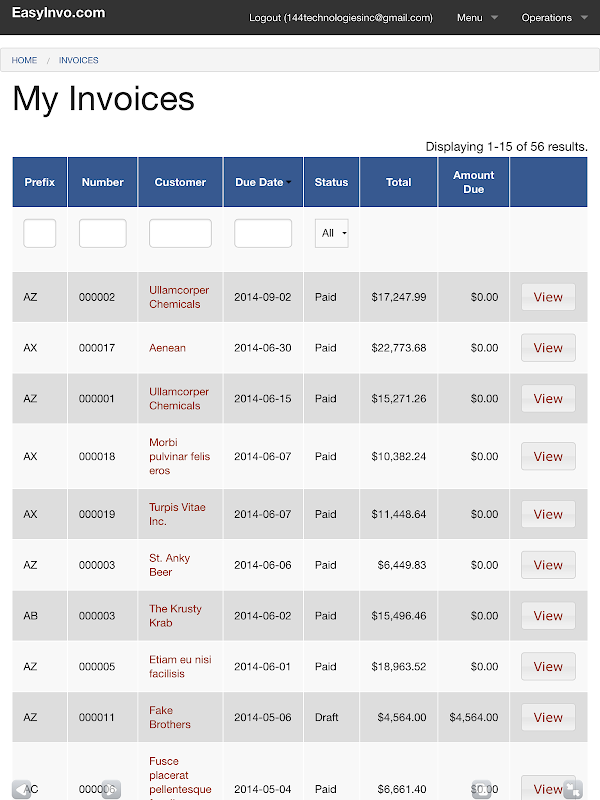The height and width of the screenshot is (800, 600).
Task: Click the fullscreen expand icon at bottom-right
Action: [573, 789]
